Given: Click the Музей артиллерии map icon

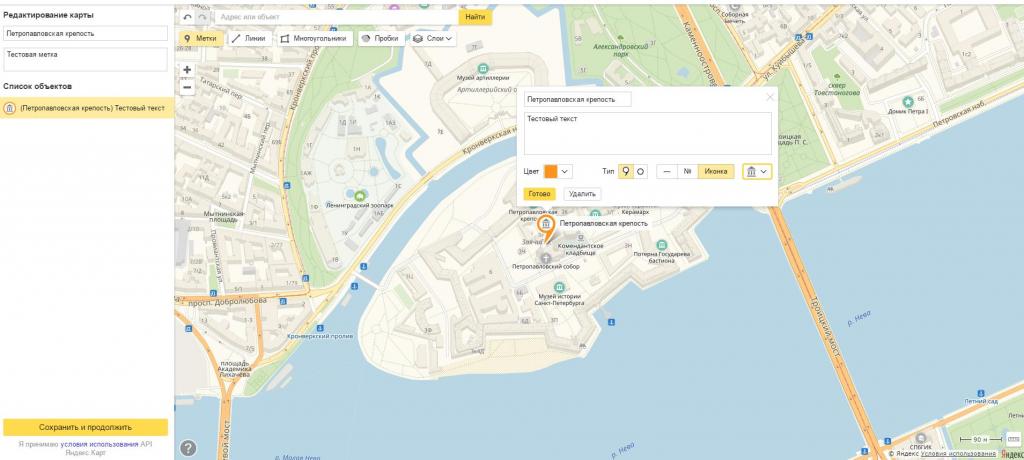Looking at the screenshot, I should coord(483,68).
